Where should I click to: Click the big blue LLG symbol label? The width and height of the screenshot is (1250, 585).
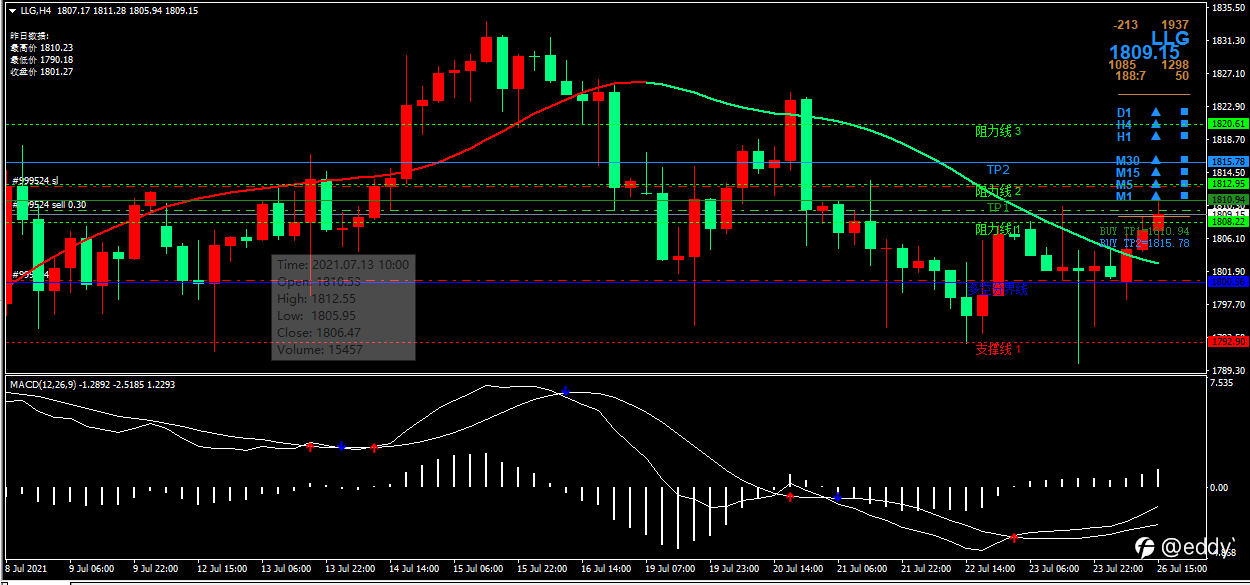coord(1170,39)
